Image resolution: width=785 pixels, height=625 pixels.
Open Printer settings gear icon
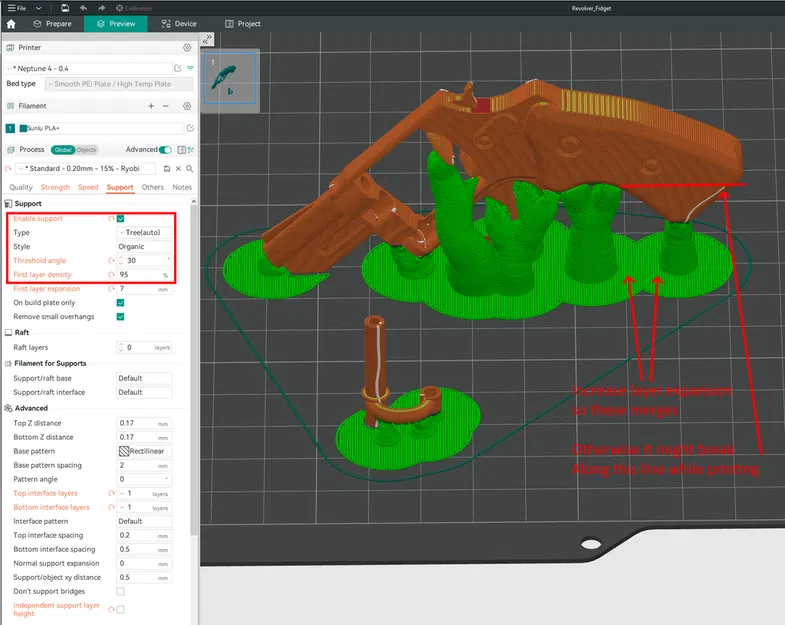186,47
